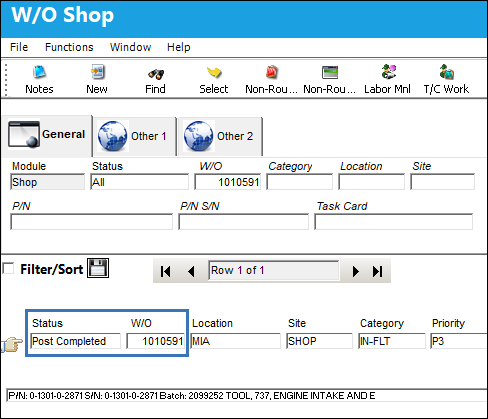Click the P/N description bar at bottom

[247, 396]
